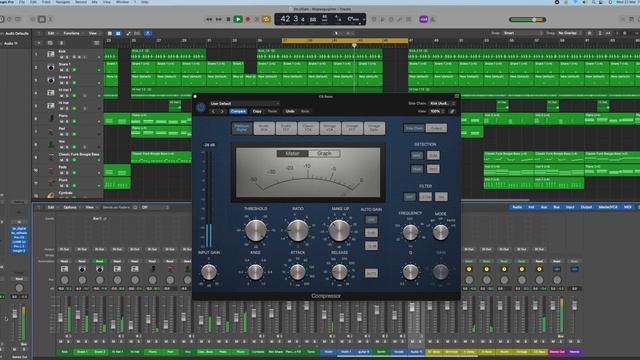Image resolution: width=640 pixels, height=360 pixels.
Task: Click the Pluck track icon
Action: click(51, 182)
